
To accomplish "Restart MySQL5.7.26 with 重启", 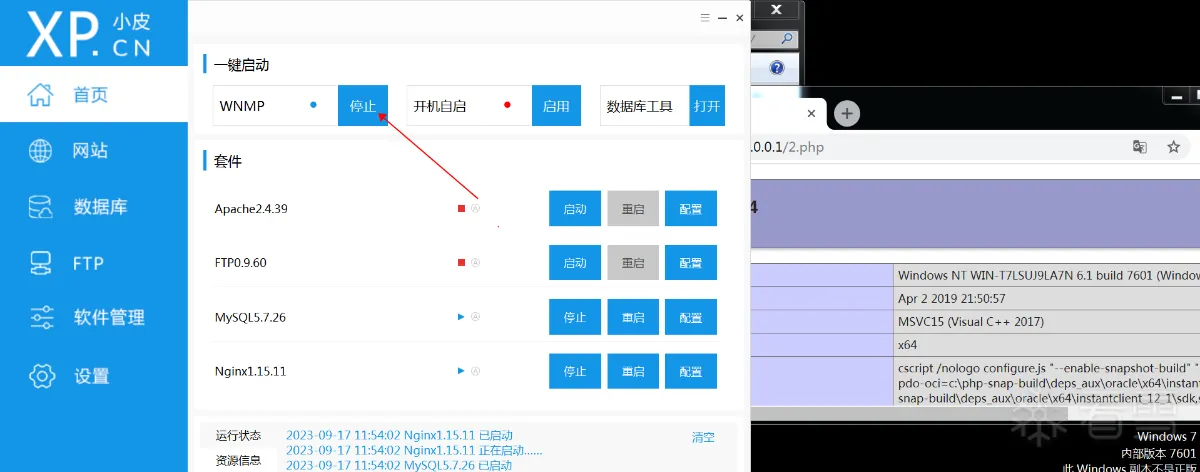I will coord(633,317).
